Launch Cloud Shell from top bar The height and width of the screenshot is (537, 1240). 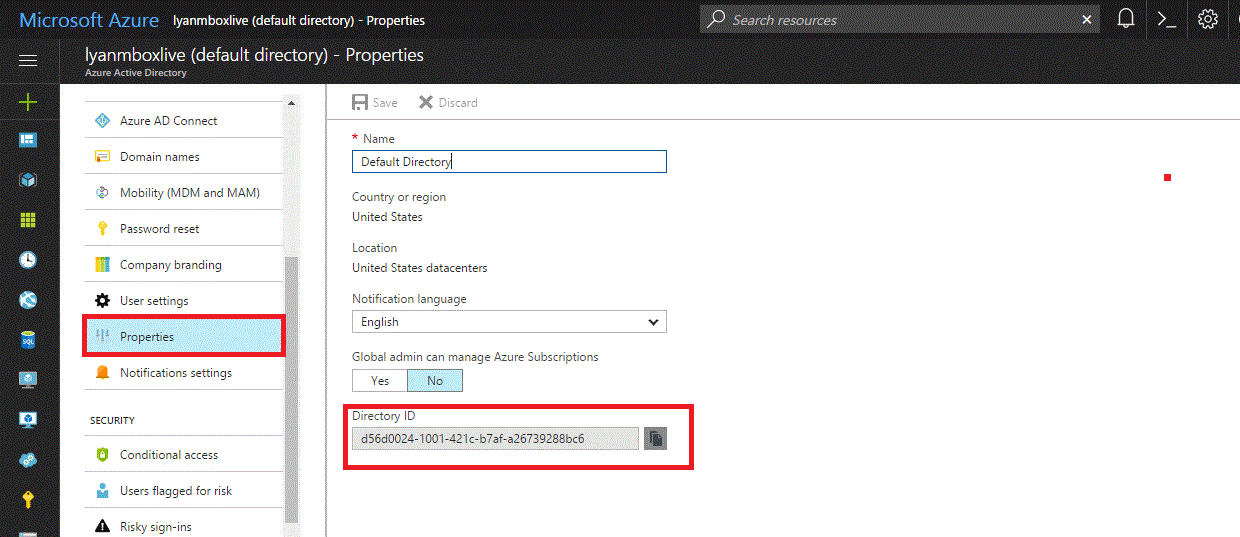tap(1166, 19)
